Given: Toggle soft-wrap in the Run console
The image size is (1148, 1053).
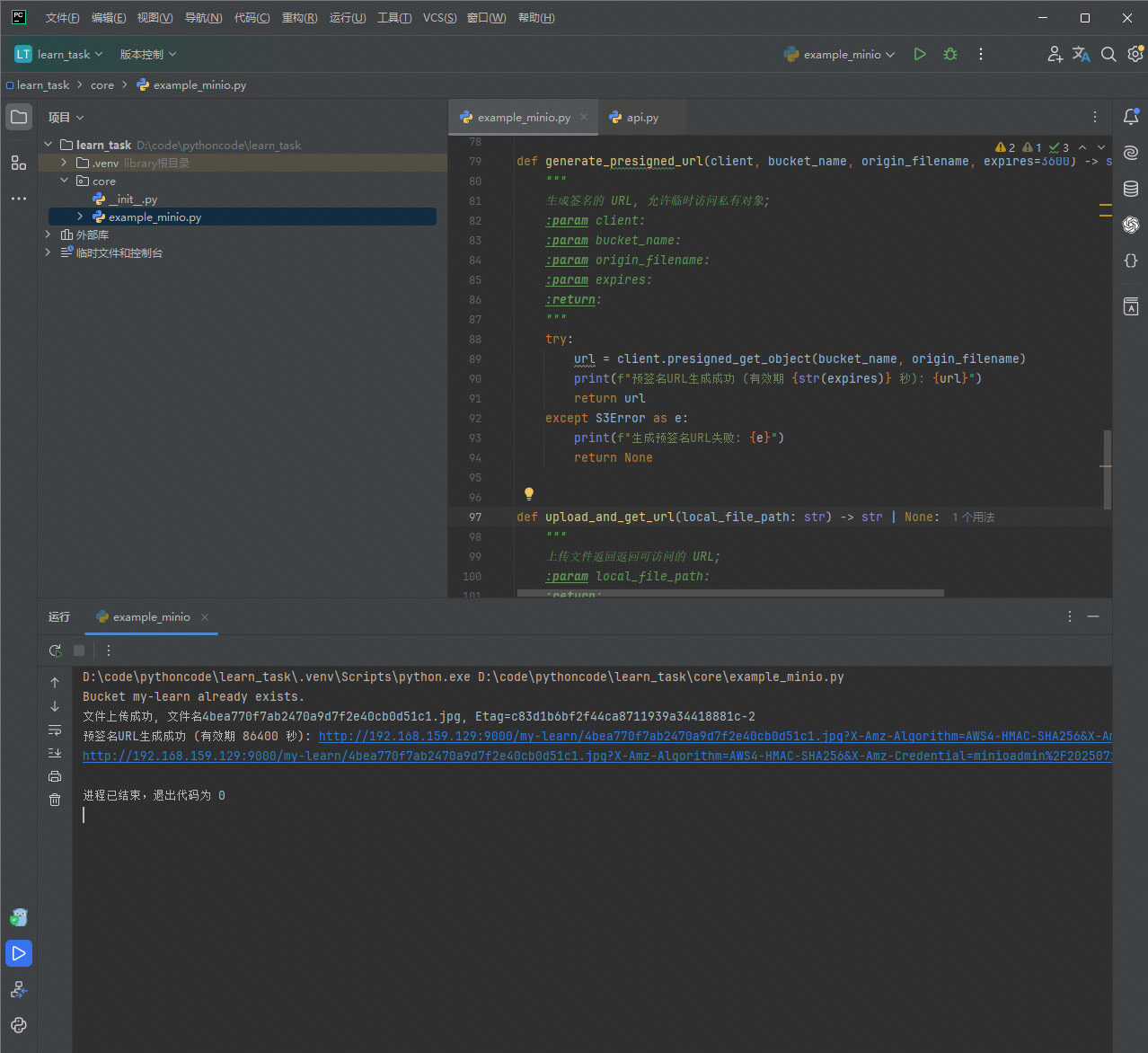Looking at the screenshot, I should tap(55, 730).
